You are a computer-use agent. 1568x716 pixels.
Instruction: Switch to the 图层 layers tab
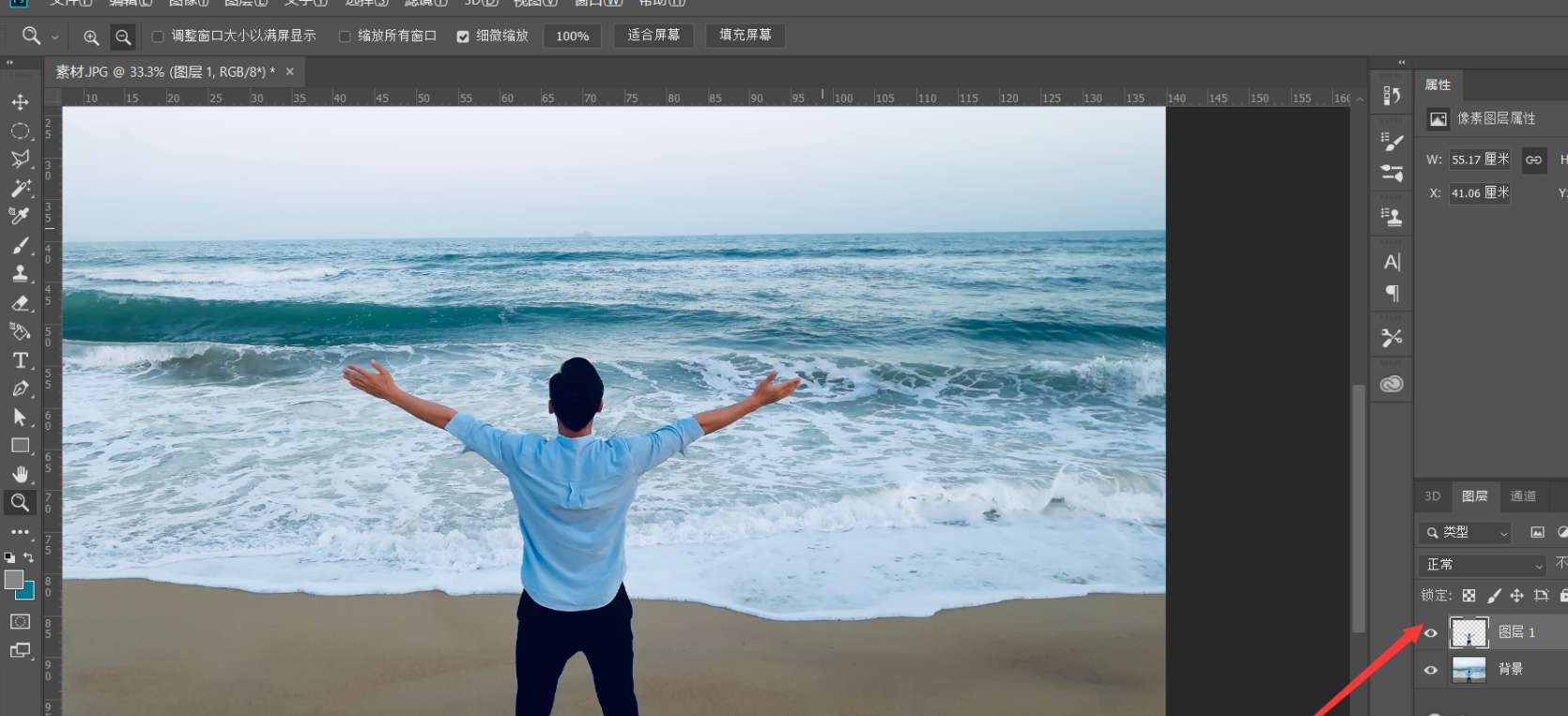[x=1474, y=496]
